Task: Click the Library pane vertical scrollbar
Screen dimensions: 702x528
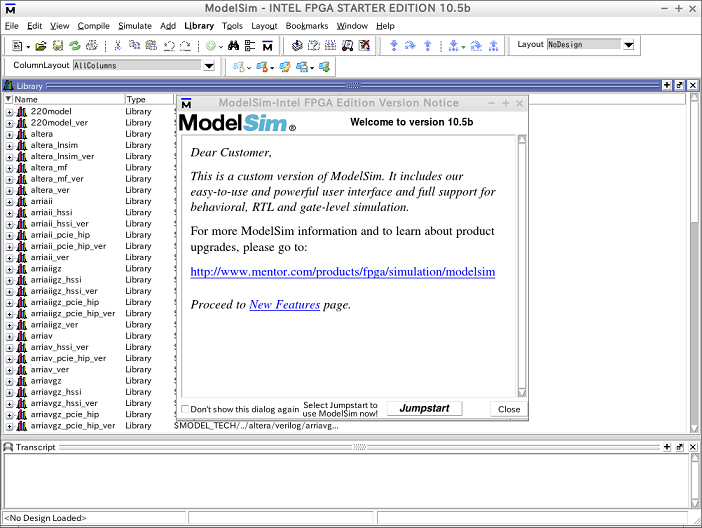Action: [694, 262]
